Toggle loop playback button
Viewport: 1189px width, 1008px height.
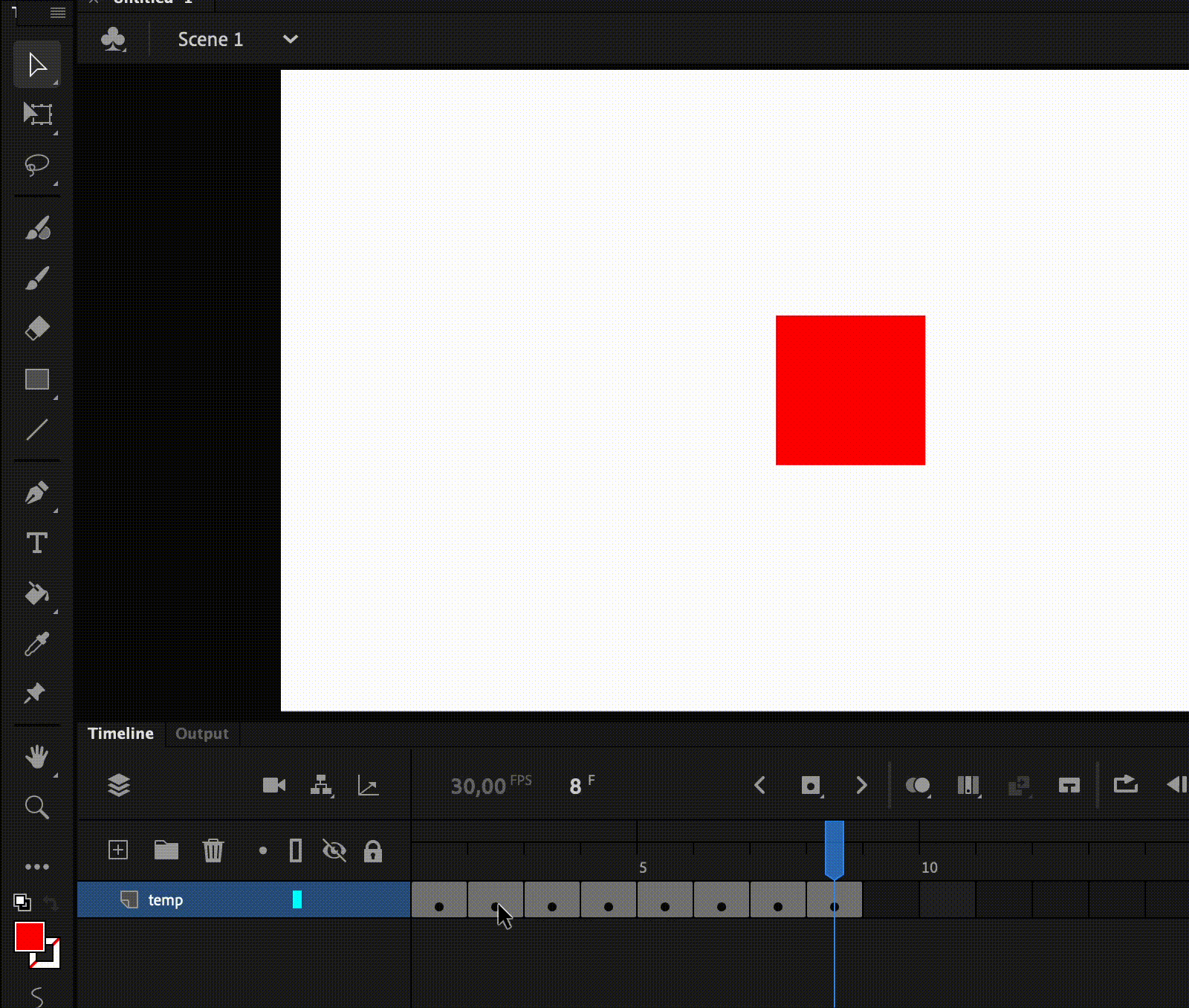coord(1126,785)
